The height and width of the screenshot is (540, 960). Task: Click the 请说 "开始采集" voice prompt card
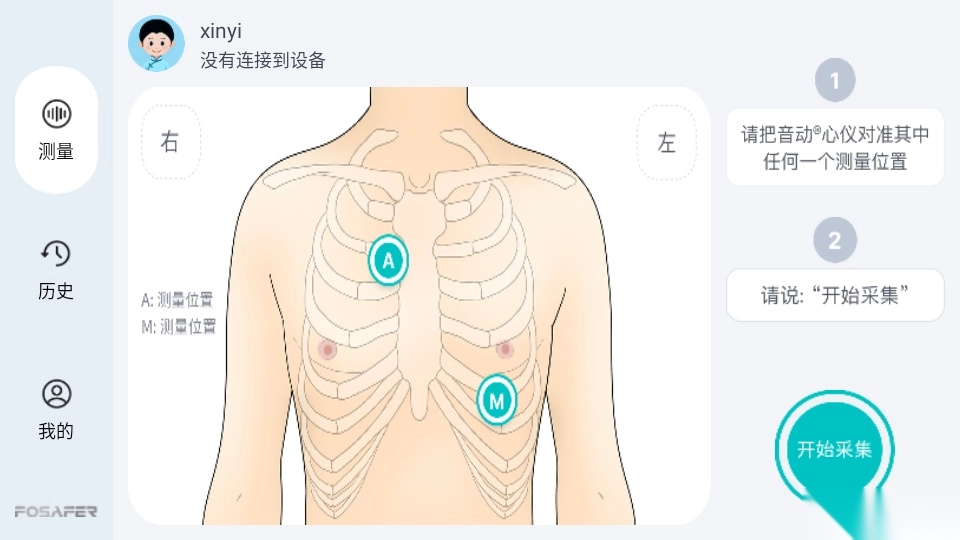[x=835, y=295]
